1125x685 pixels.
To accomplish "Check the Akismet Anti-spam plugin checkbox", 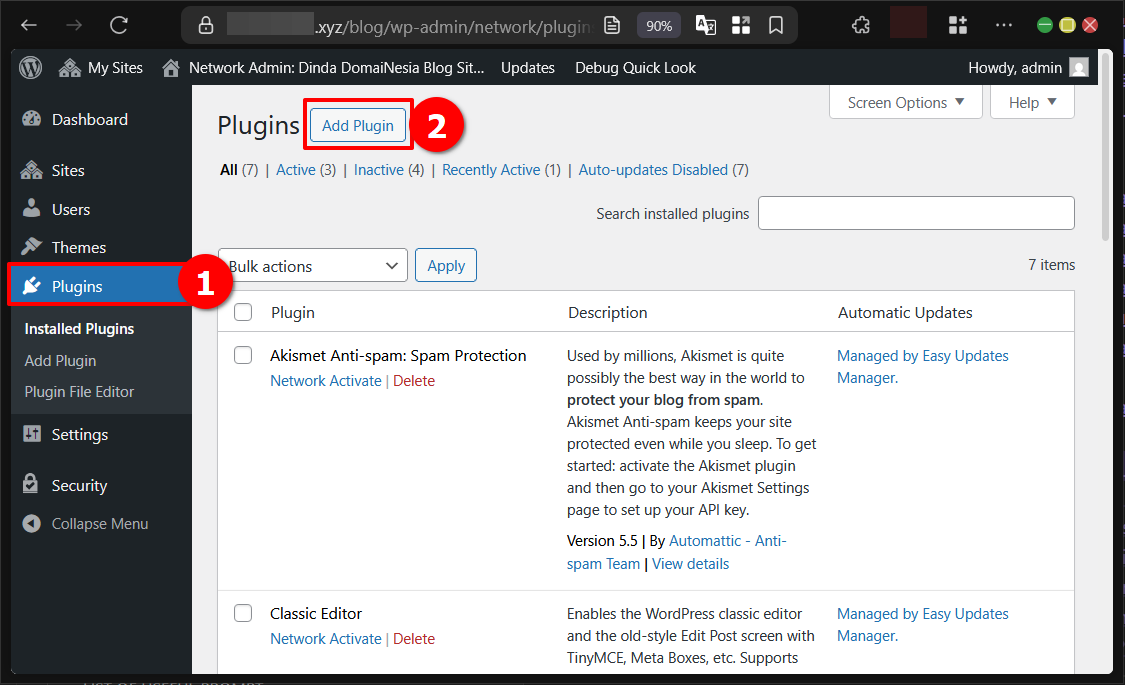I will point(242,355).
